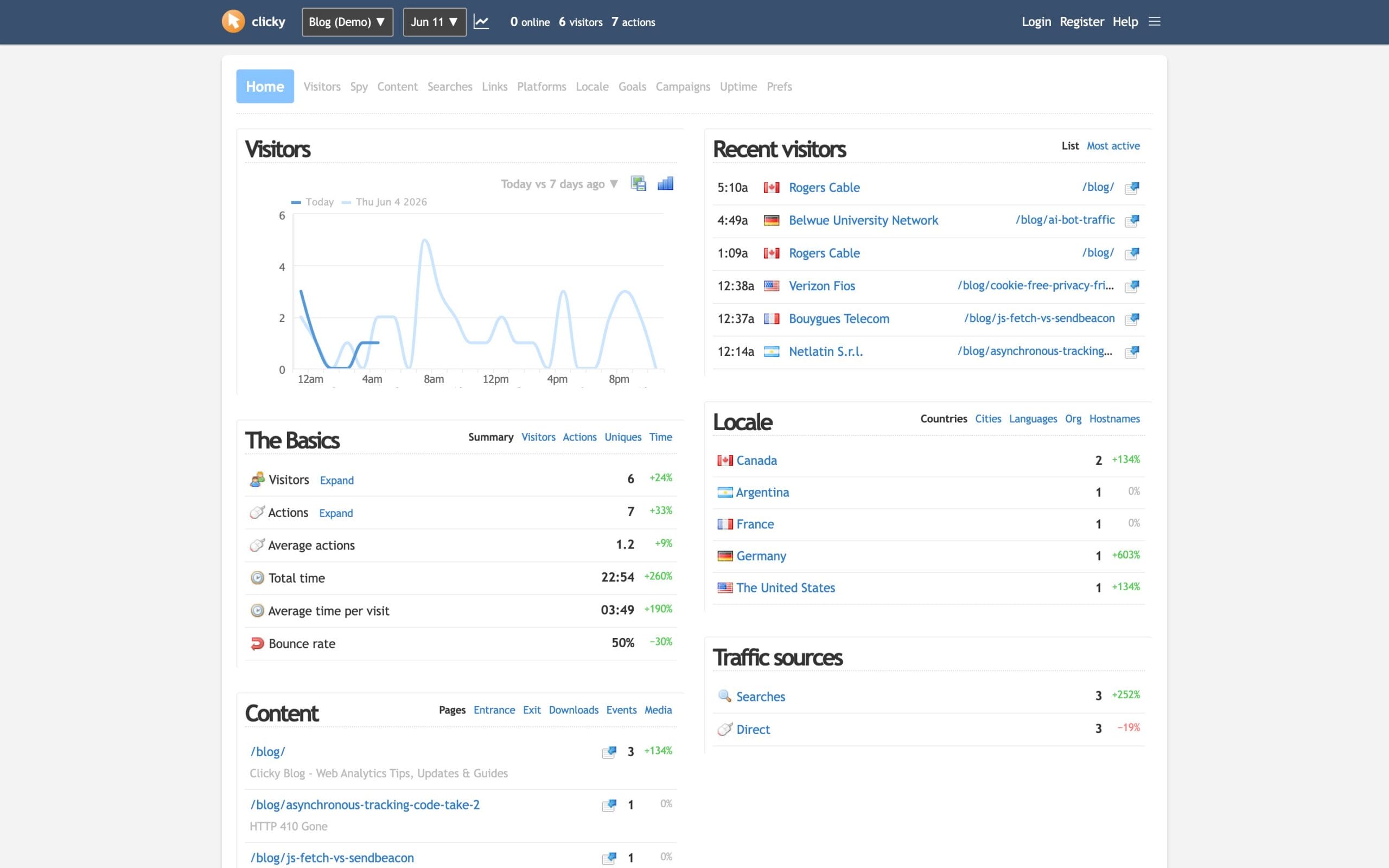Open the Goals tab

632,87
